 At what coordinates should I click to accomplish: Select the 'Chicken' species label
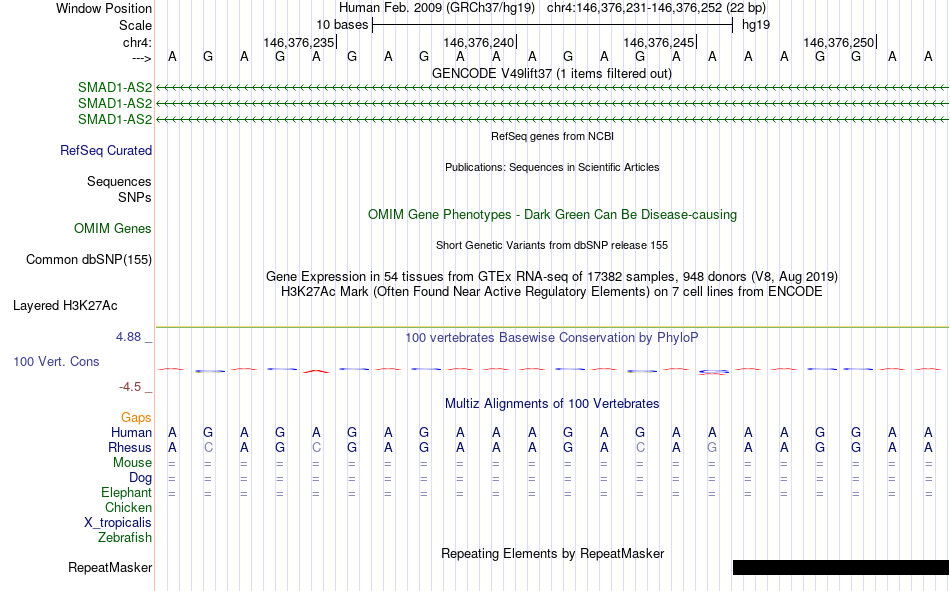pos(128,507)
